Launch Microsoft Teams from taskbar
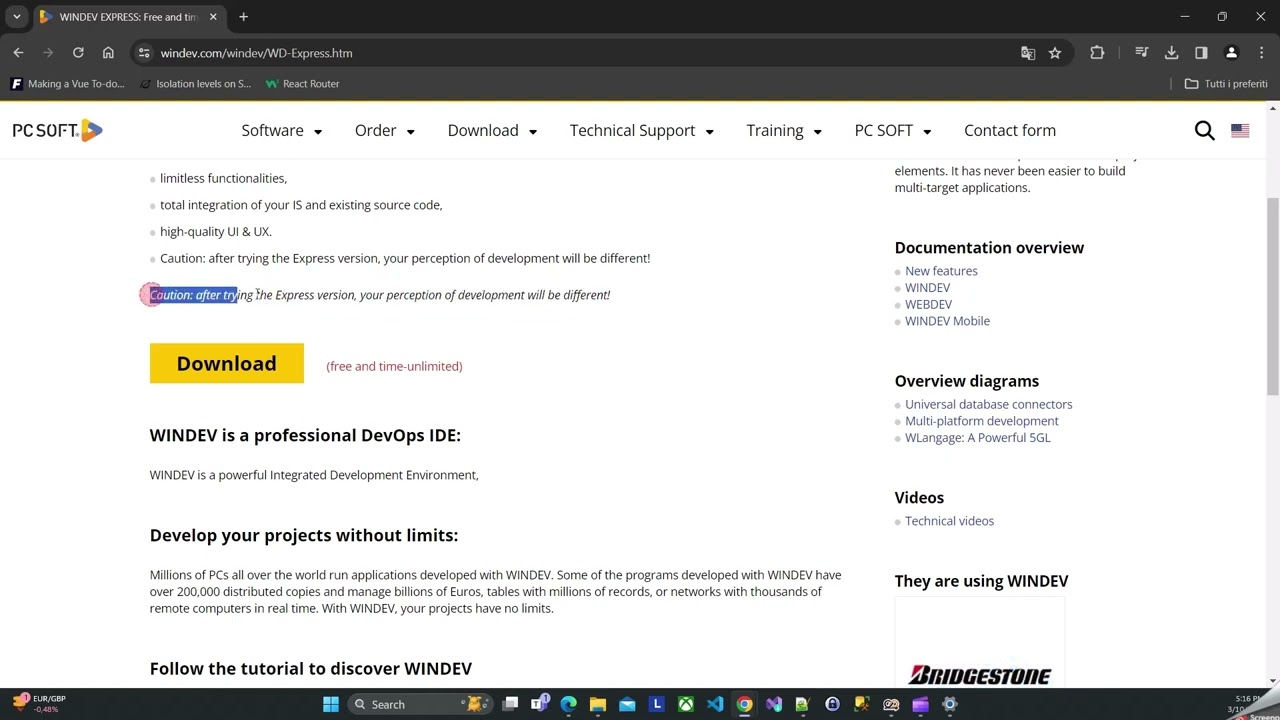Viewport: 1280px width, 720px height. [x=540, y=704]
